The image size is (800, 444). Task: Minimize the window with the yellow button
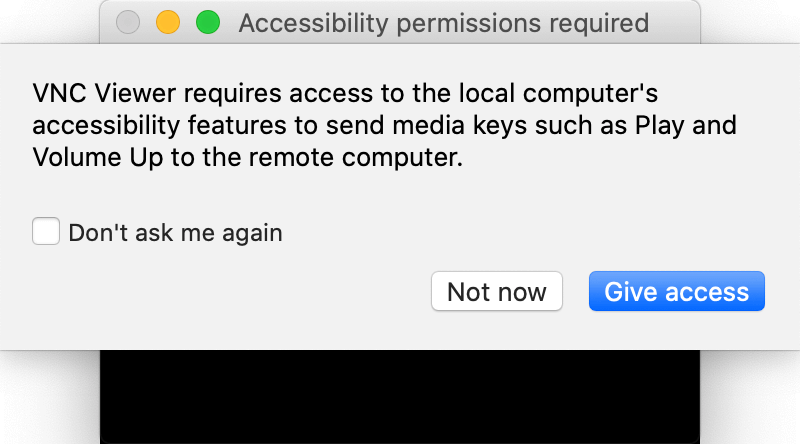(168, 22)
